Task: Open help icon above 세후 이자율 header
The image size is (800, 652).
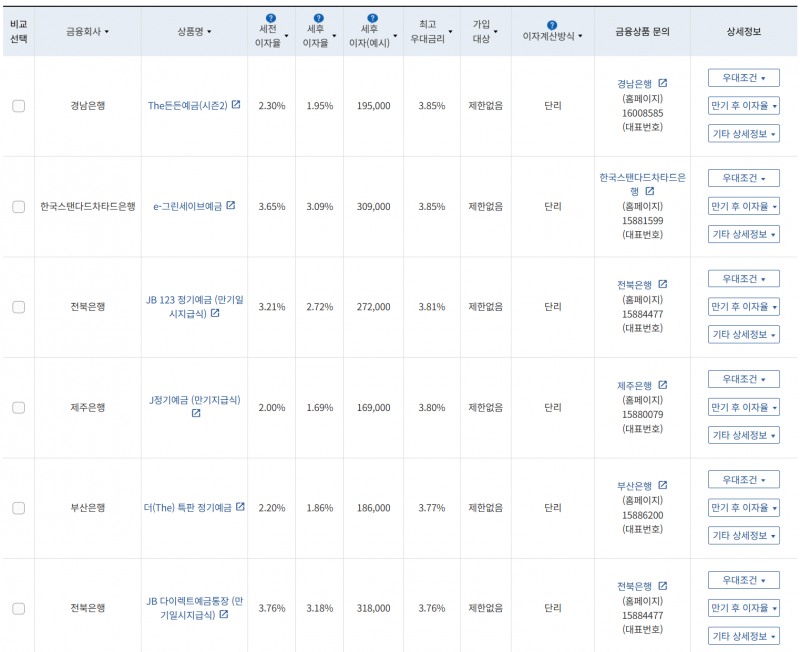Action: pyautogui.click(x=319, y=18)
